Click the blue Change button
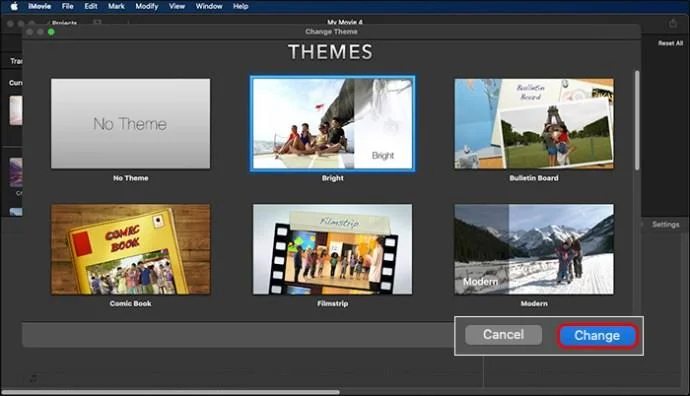This screenshot has height=396, width=690. click(x=597, y=336)
